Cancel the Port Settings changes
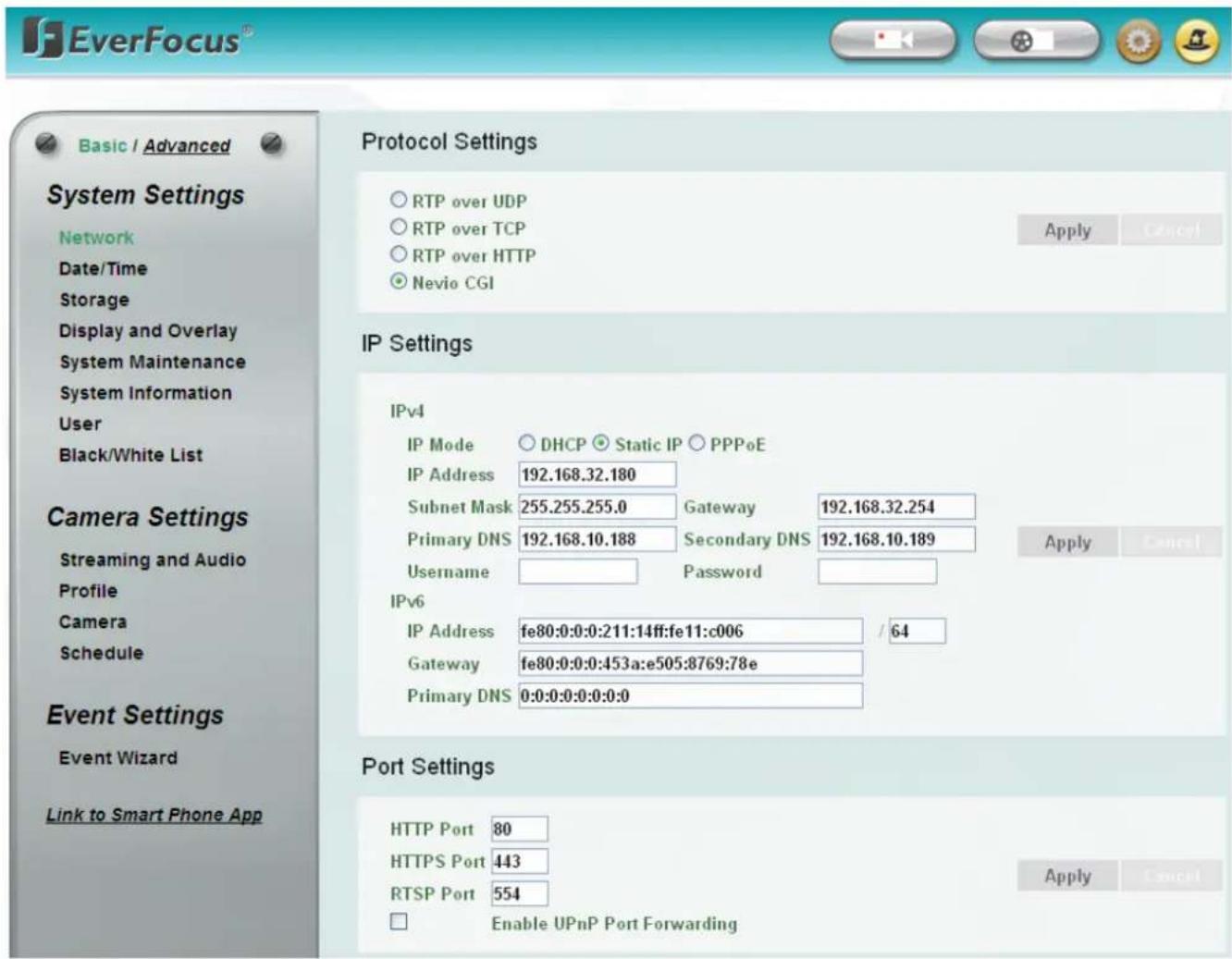The width and height of the screenshot is (1232, 959). pyautogui.click(x=1171, y=876)
